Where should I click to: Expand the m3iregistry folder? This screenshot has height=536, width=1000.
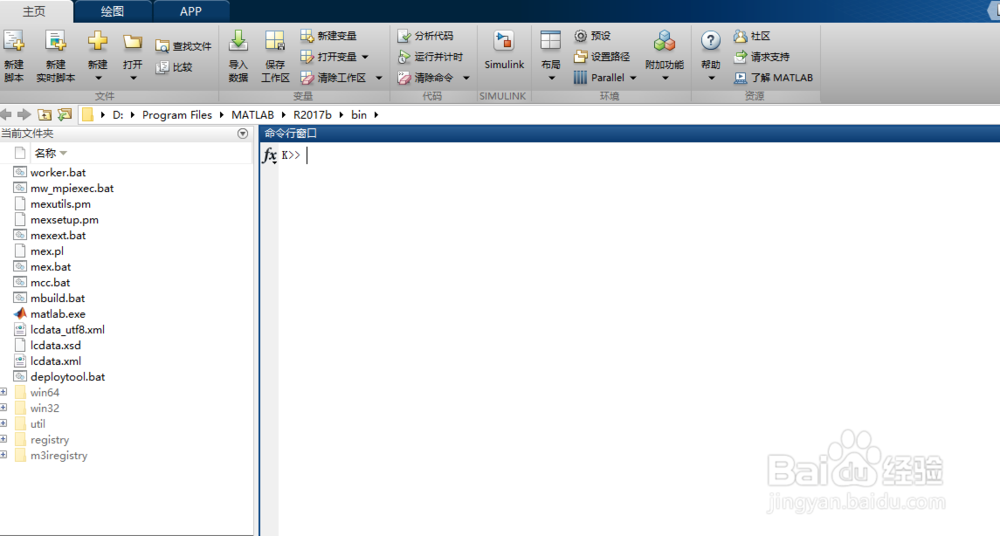click(3, 454)
